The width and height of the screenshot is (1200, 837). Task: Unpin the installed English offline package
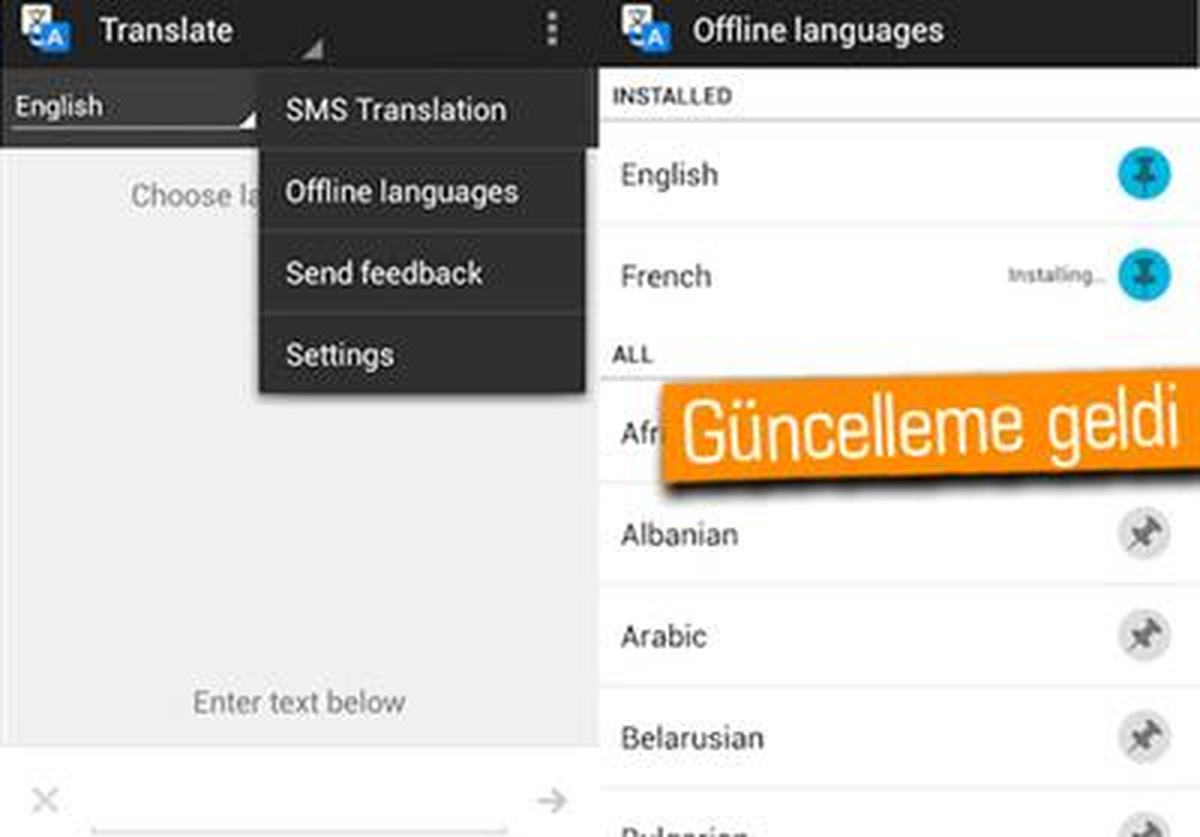coord(1143,172)
